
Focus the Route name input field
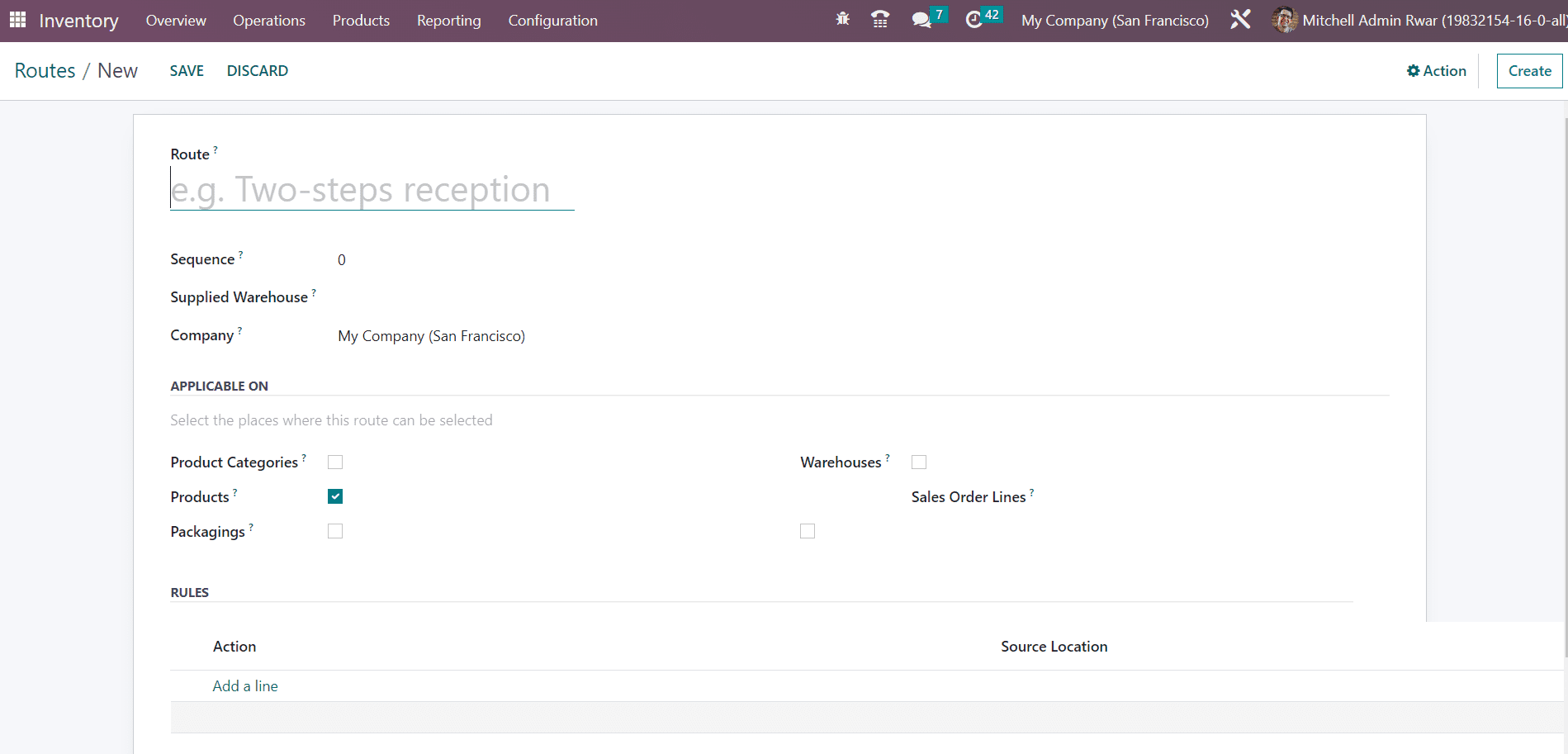click(x=372, y=190)
